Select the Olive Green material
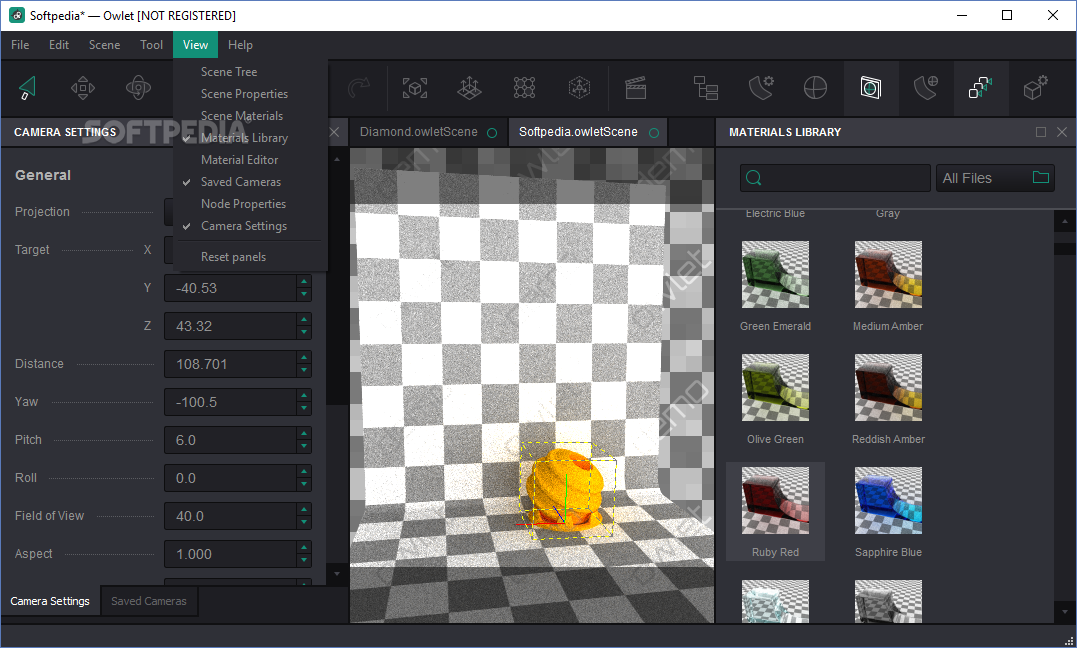The width and height of the screenshot is (1077, 648). tap(775, 399)
